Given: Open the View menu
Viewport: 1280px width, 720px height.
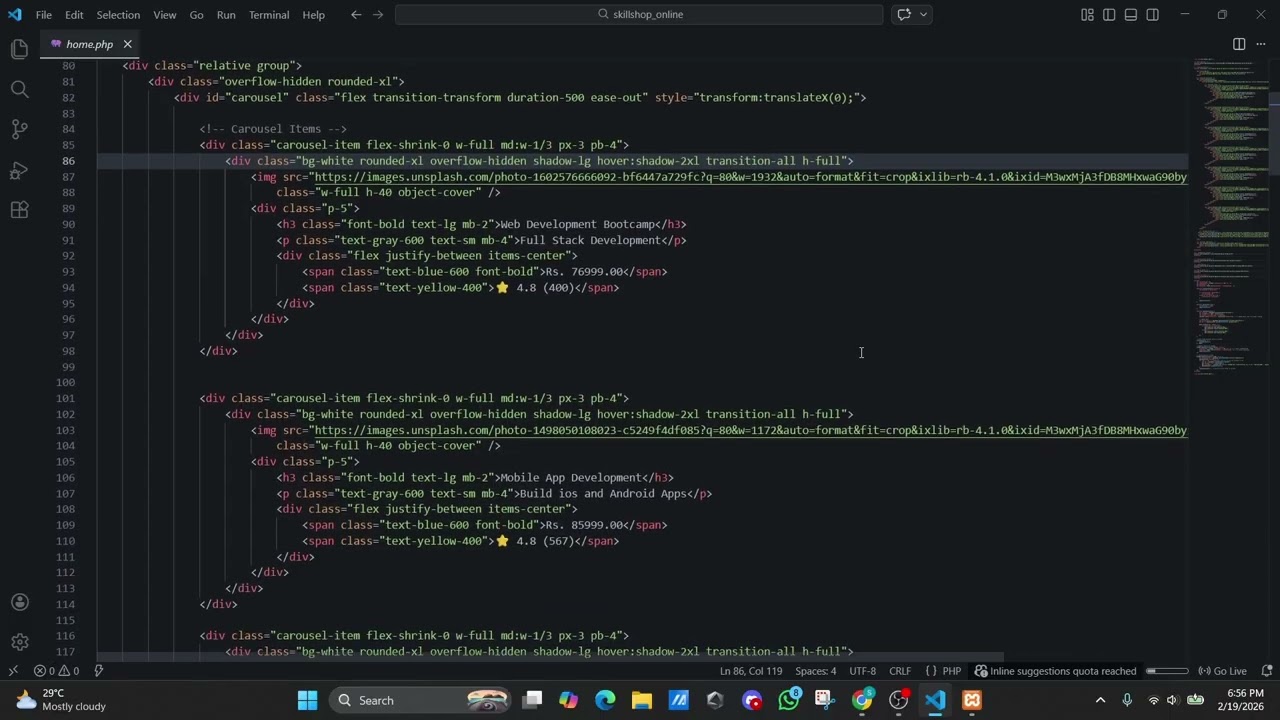Looking at the screenshot, I should [165, 15].
